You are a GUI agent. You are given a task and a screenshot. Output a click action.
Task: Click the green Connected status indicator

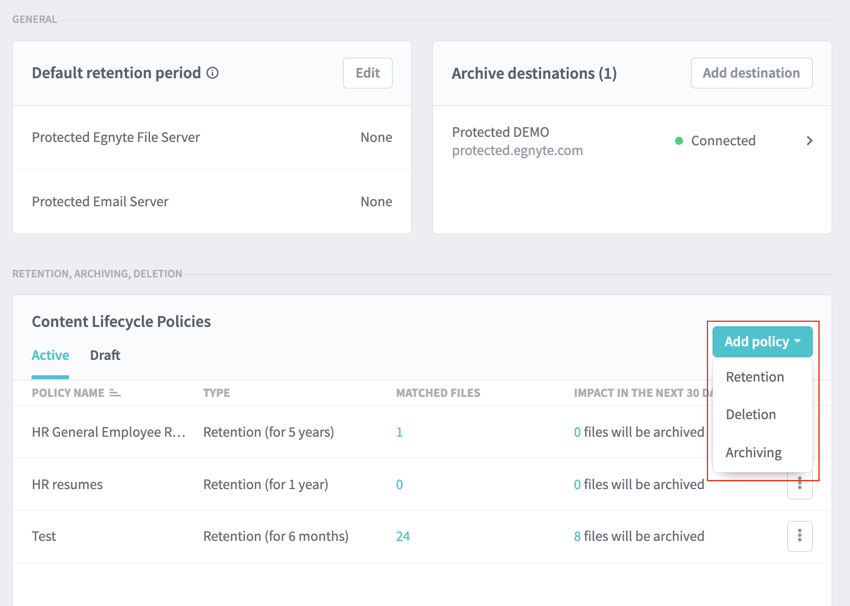point(679,141)
